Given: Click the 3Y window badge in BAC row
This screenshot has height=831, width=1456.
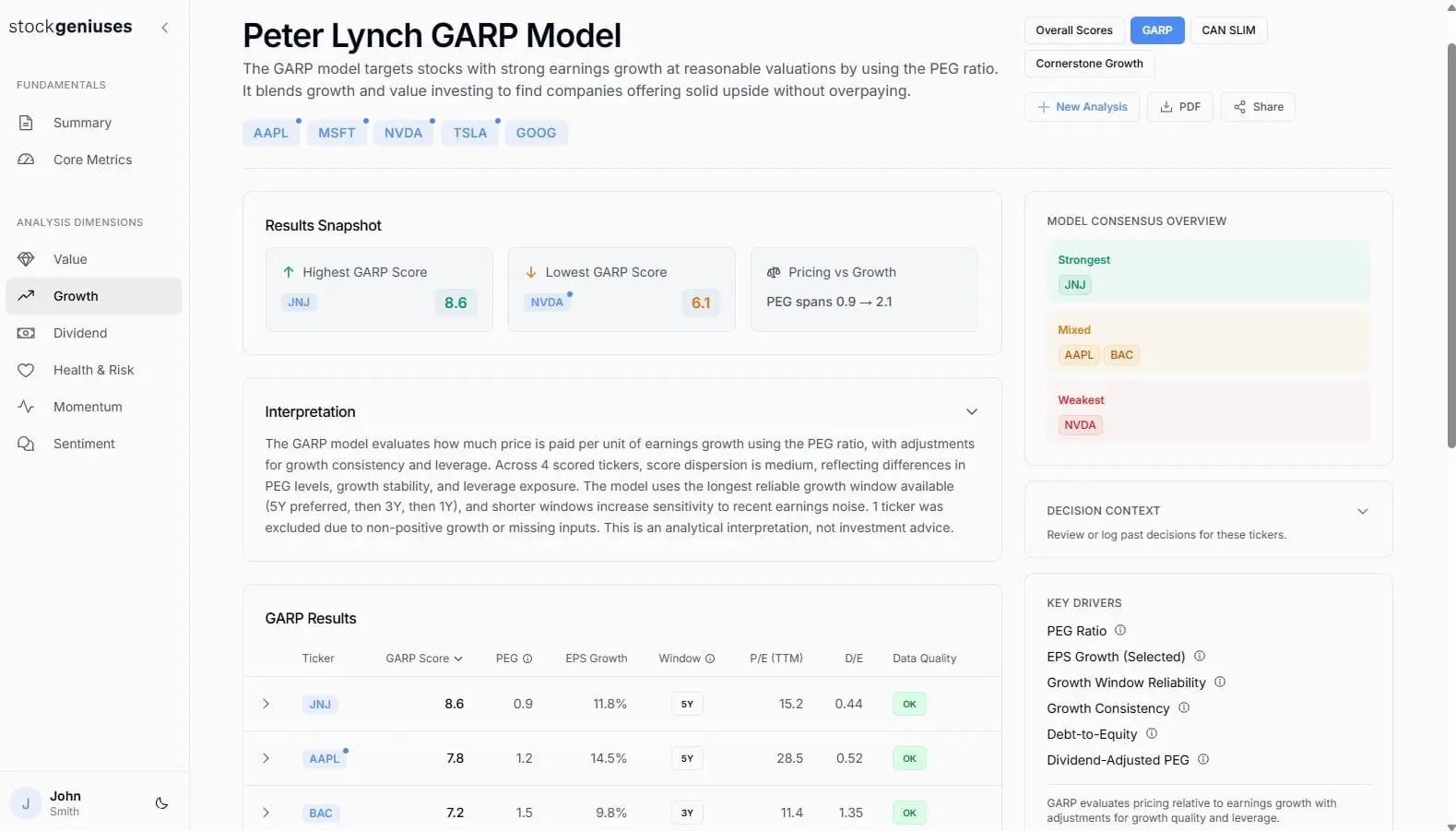Looking at the screenshot, I should point(687,813).
